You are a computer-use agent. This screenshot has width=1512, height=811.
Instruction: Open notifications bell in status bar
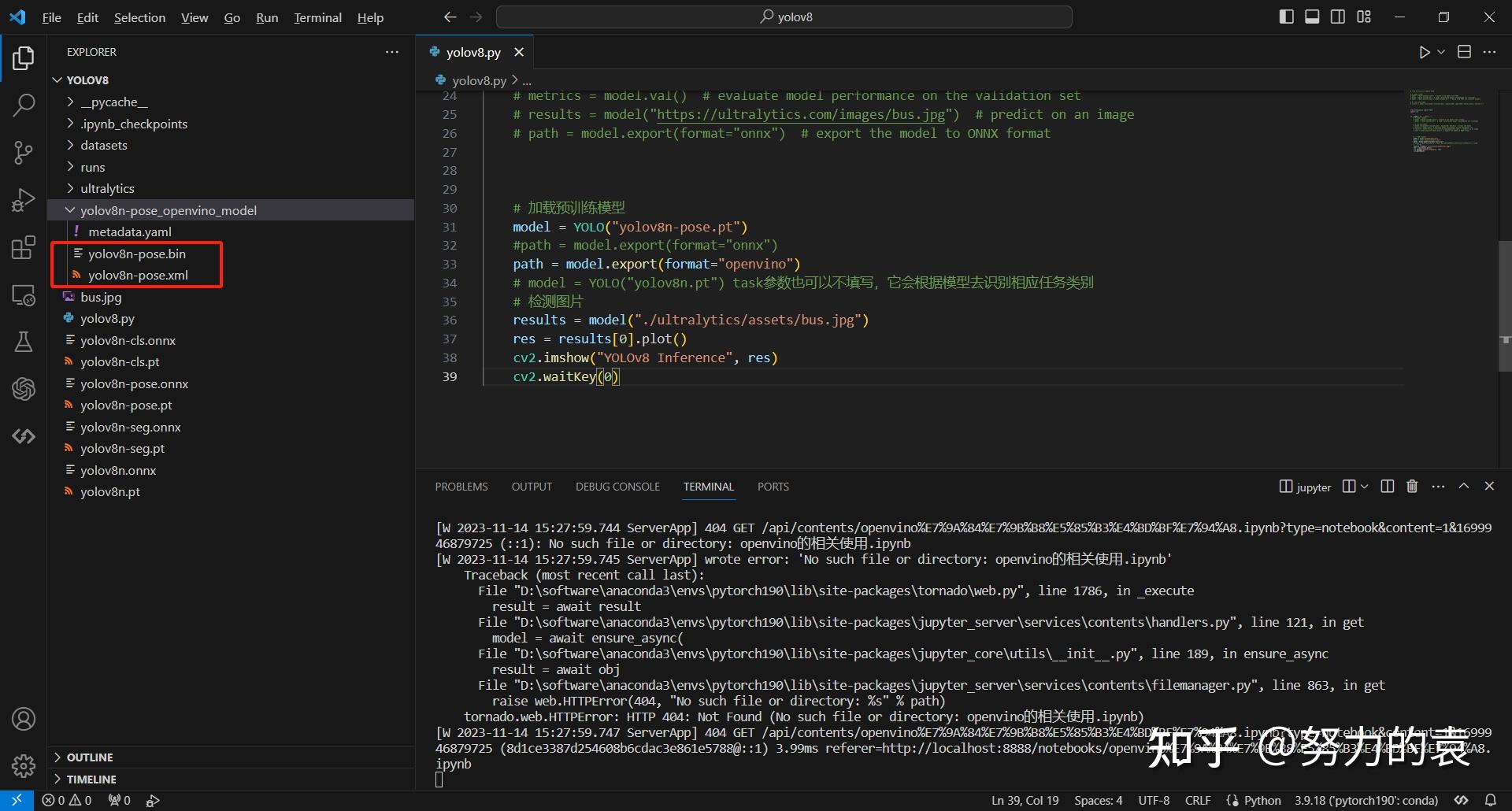(x=1490, y=800)
